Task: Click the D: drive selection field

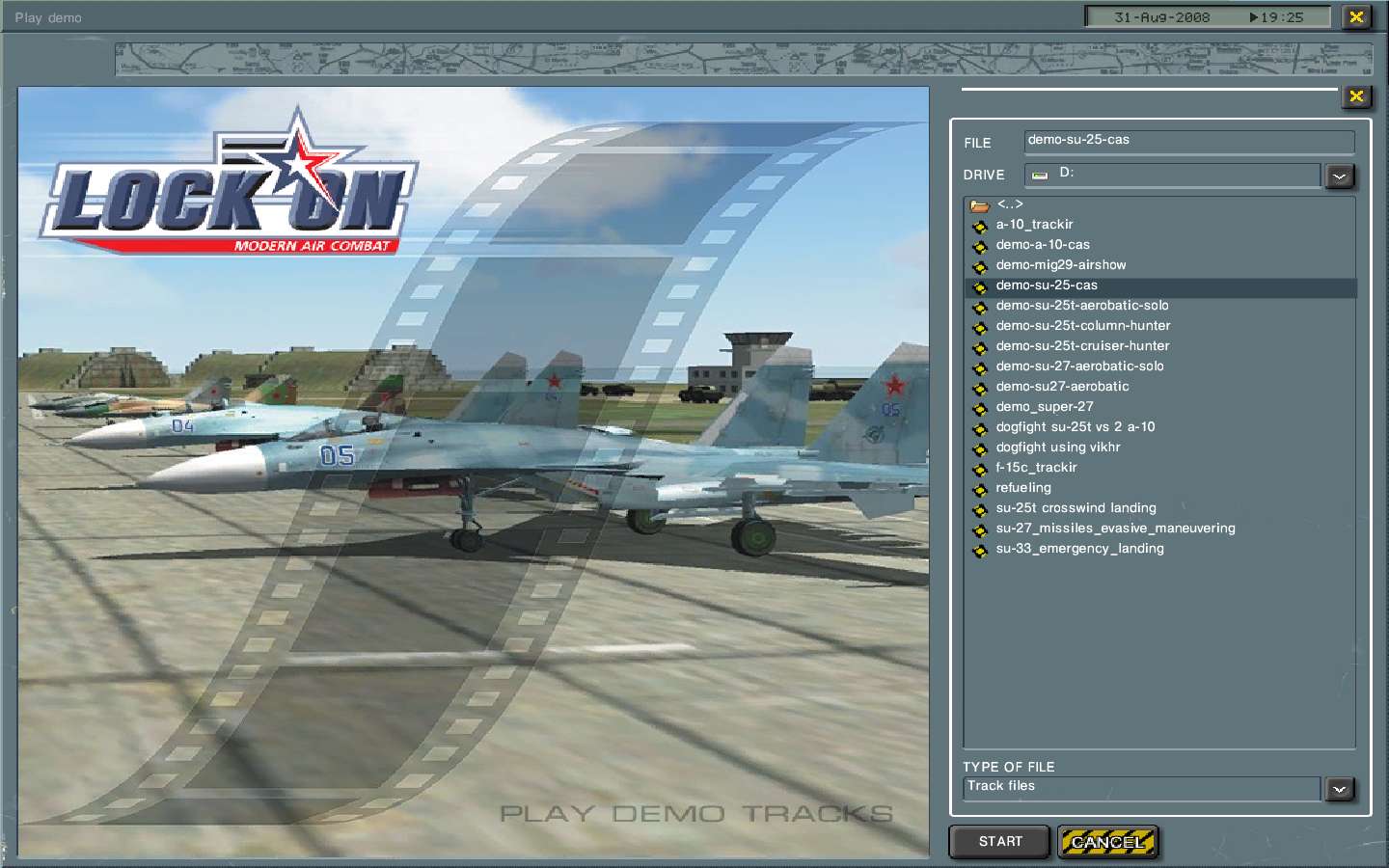Action: [1172, 175]
